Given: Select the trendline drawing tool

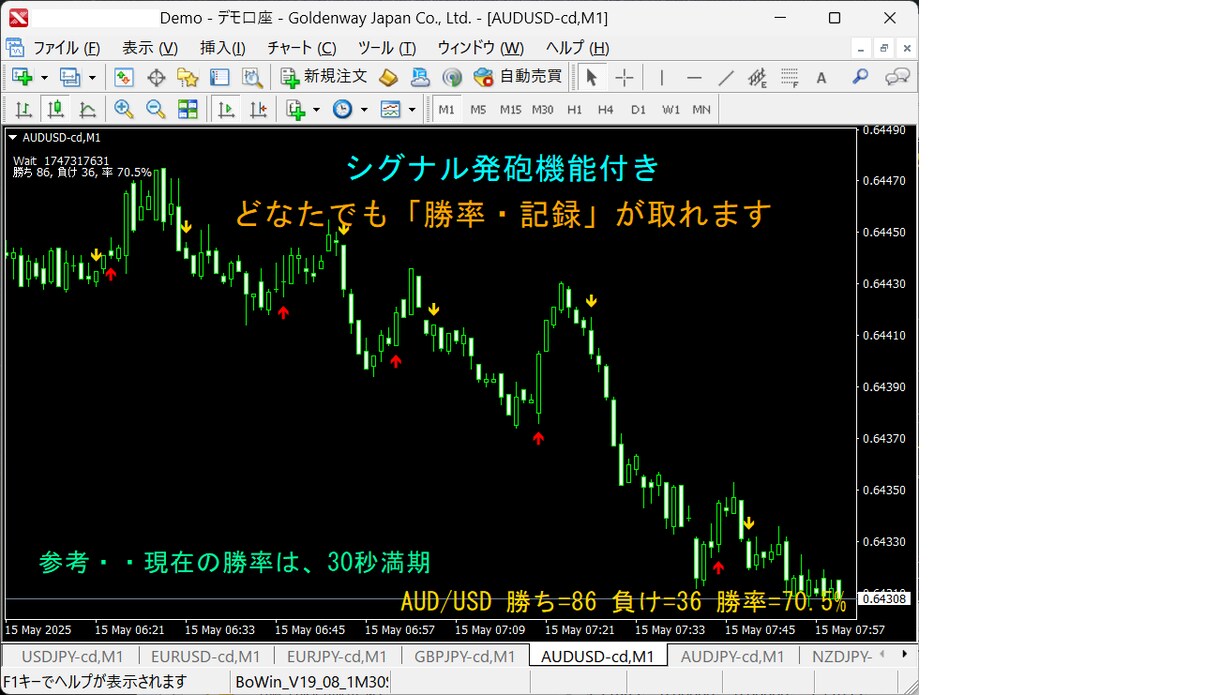Looking at the screenshot, I should point(727,77).
